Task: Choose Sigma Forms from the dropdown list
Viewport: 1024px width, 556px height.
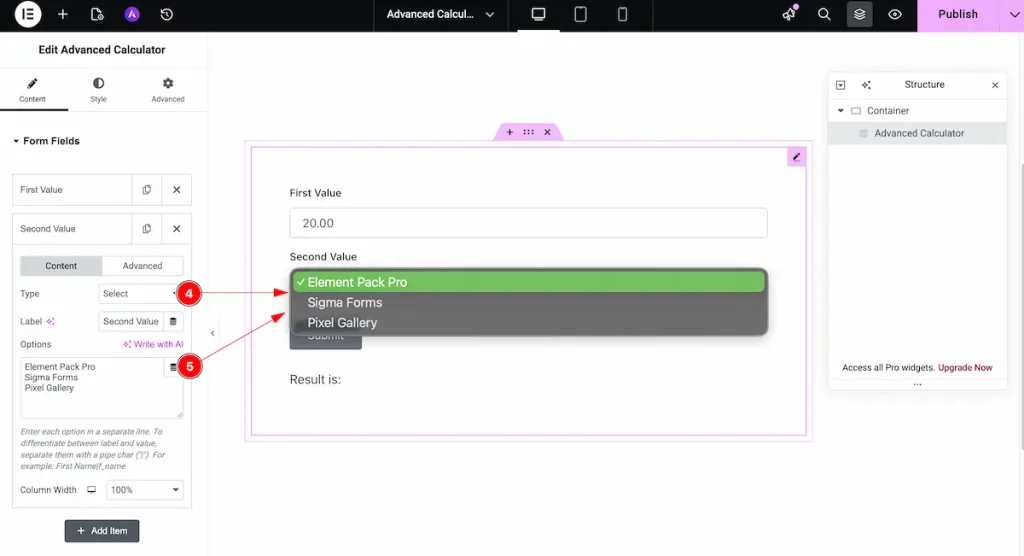Action: [528, 303]
